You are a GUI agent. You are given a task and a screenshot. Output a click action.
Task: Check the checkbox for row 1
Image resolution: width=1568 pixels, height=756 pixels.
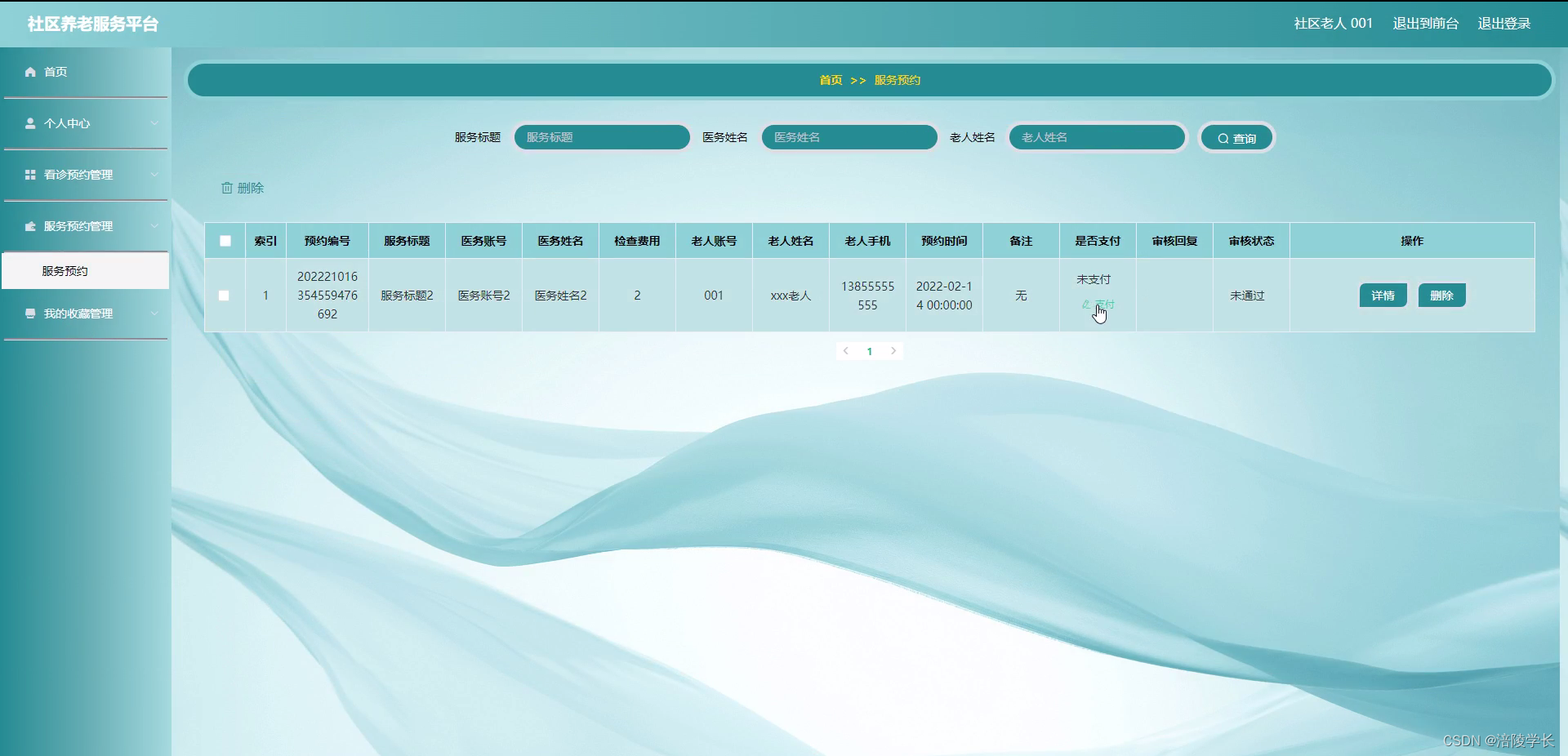225,296
